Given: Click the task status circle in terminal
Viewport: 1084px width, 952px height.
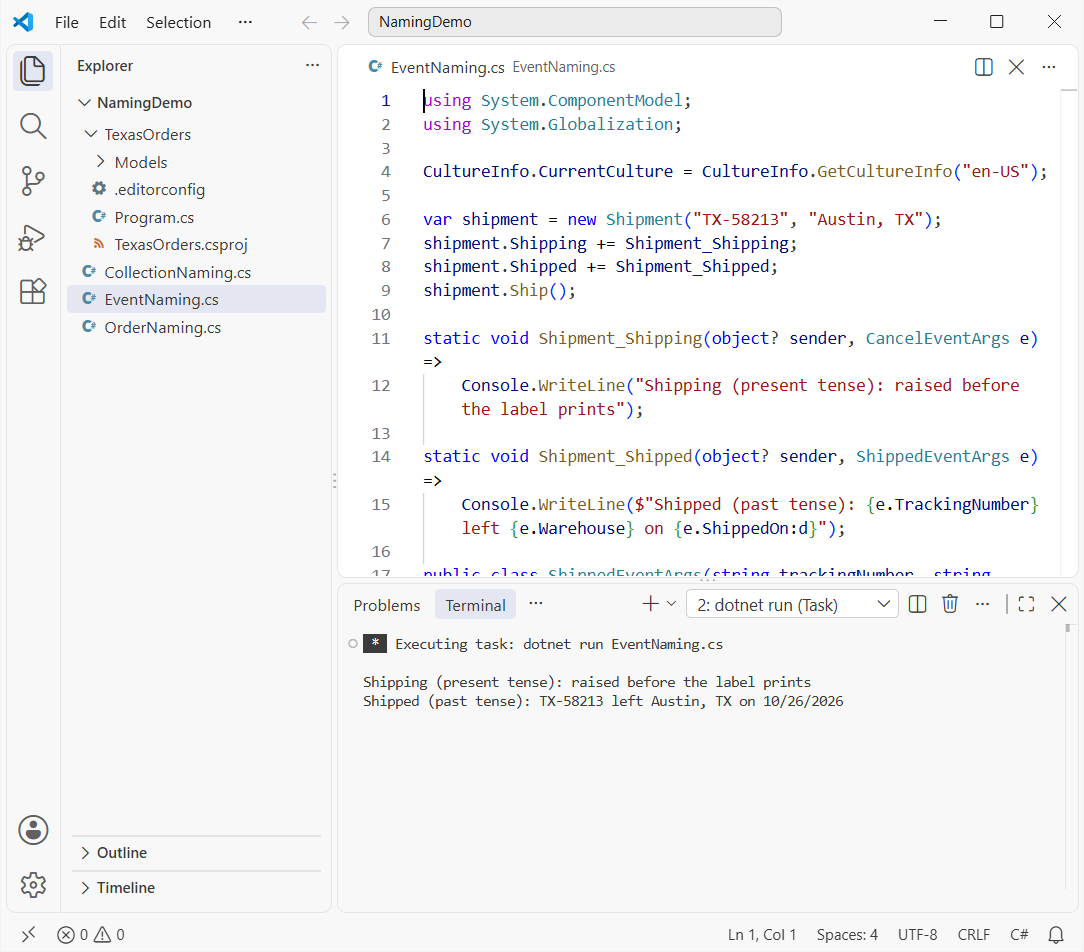Looking at the screenshot, I should pos(353,644).
